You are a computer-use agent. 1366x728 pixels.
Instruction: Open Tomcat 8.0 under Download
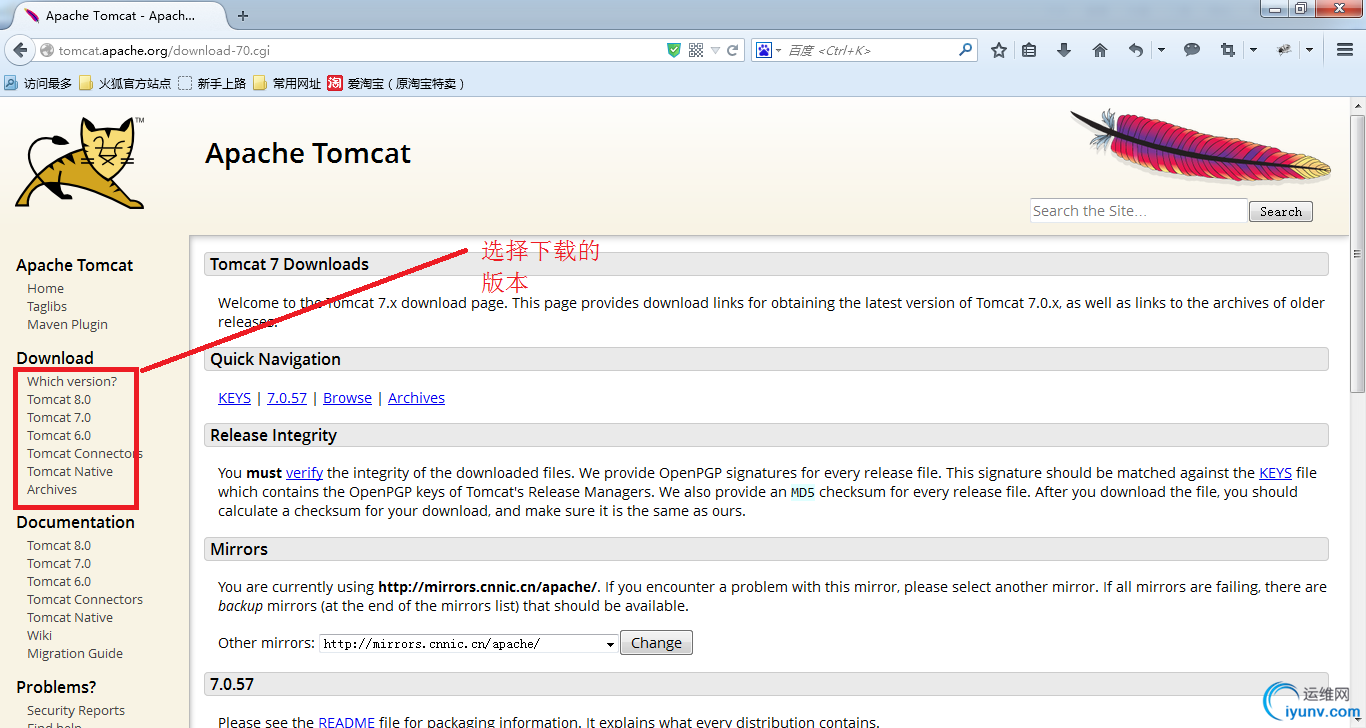59,399
